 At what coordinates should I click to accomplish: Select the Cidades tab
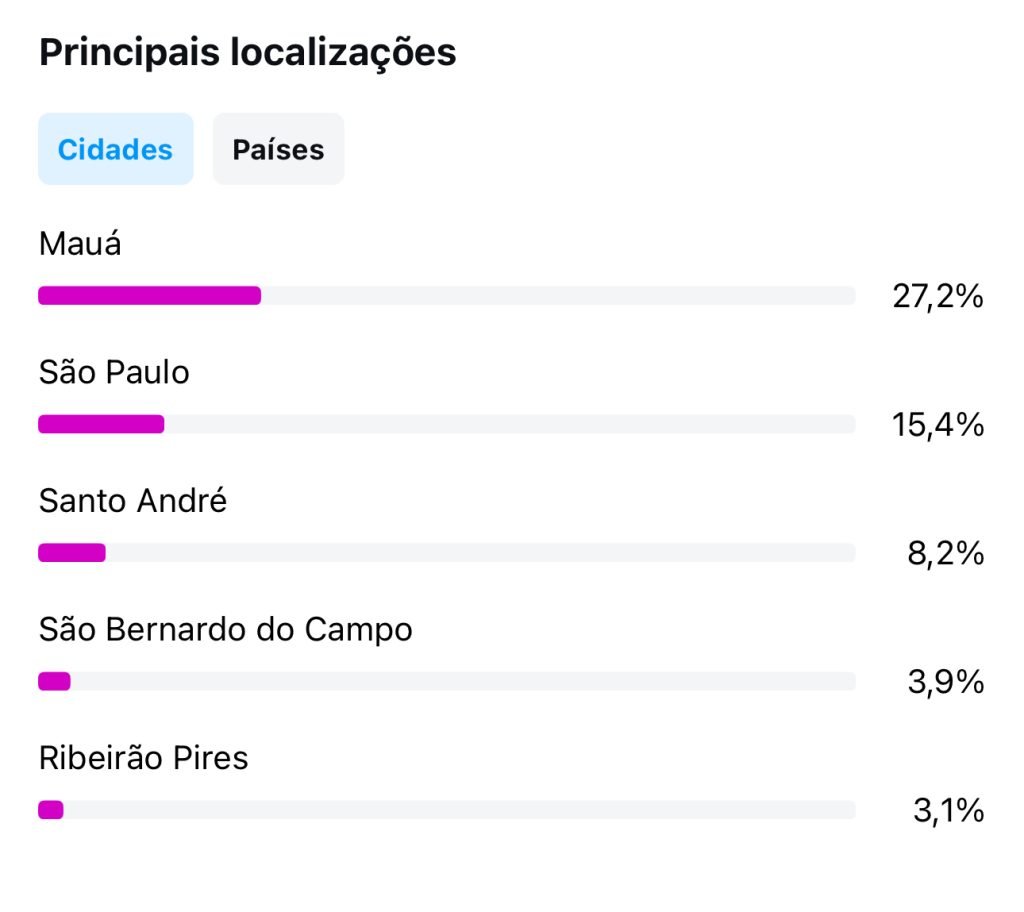pos(115,149)
